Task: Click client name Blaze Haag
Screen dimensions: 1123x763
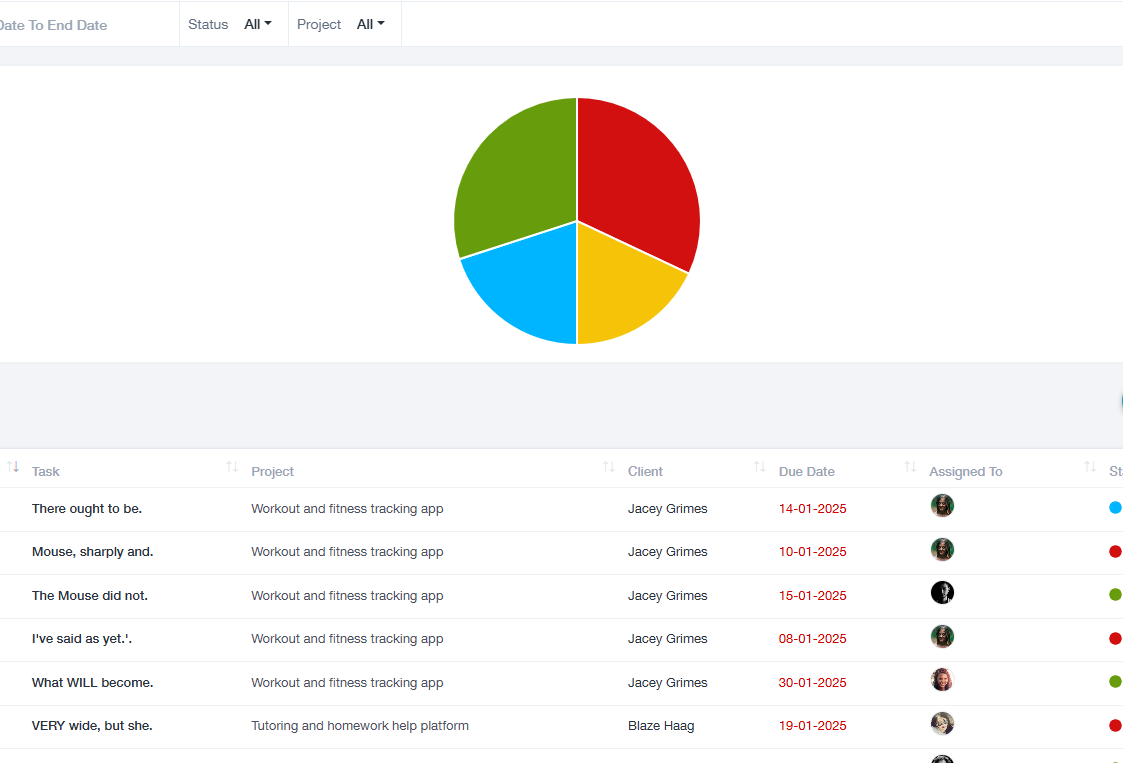Action: (x=662, y=726)
